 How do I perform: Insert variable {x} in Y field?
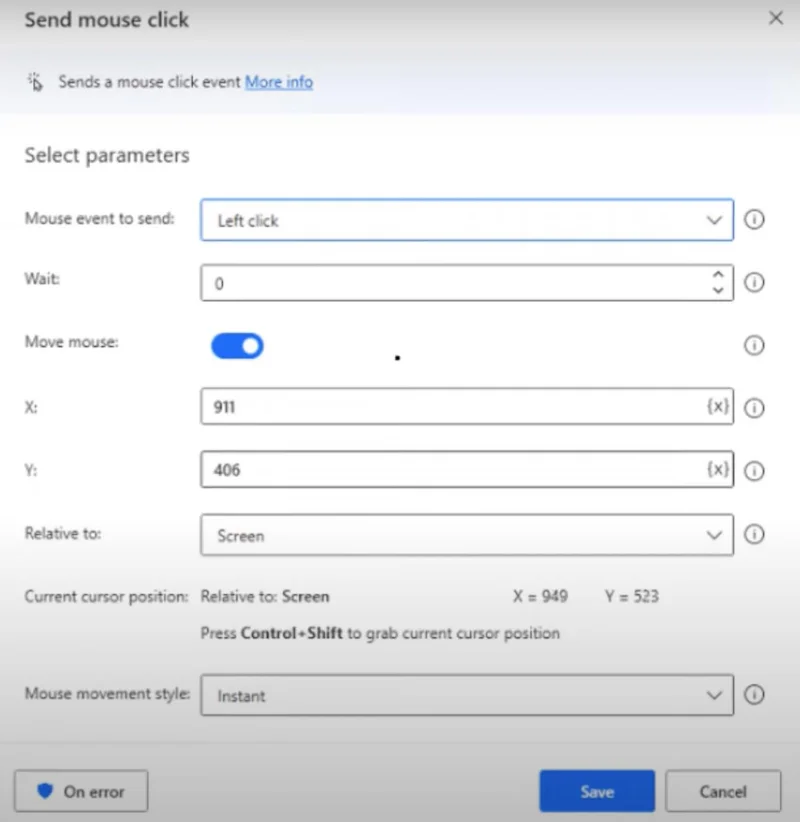[x=718, y=469]
